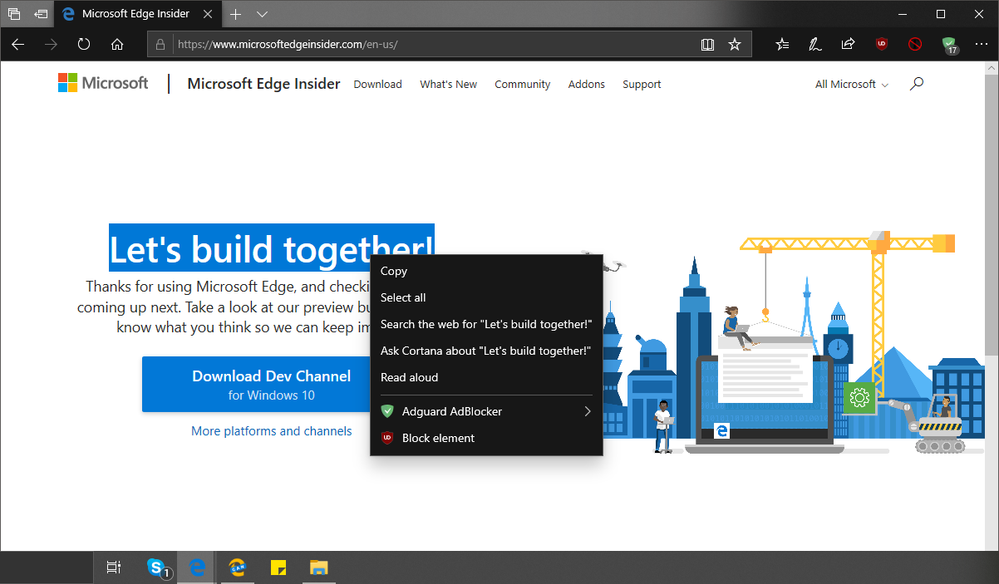This screenshot has width=999, height=584.
Task: Open Community page
Action: pyautogui.click(x=522, y=84)
